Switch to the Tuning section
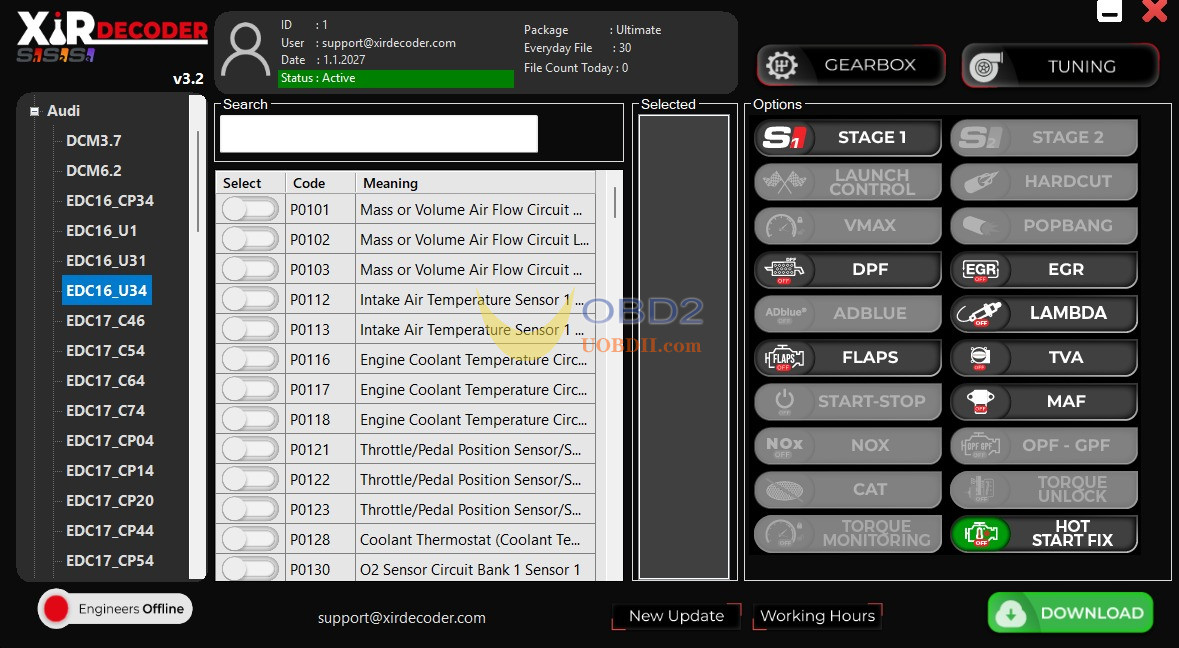1179x648 pixels. click(1060, 66)
